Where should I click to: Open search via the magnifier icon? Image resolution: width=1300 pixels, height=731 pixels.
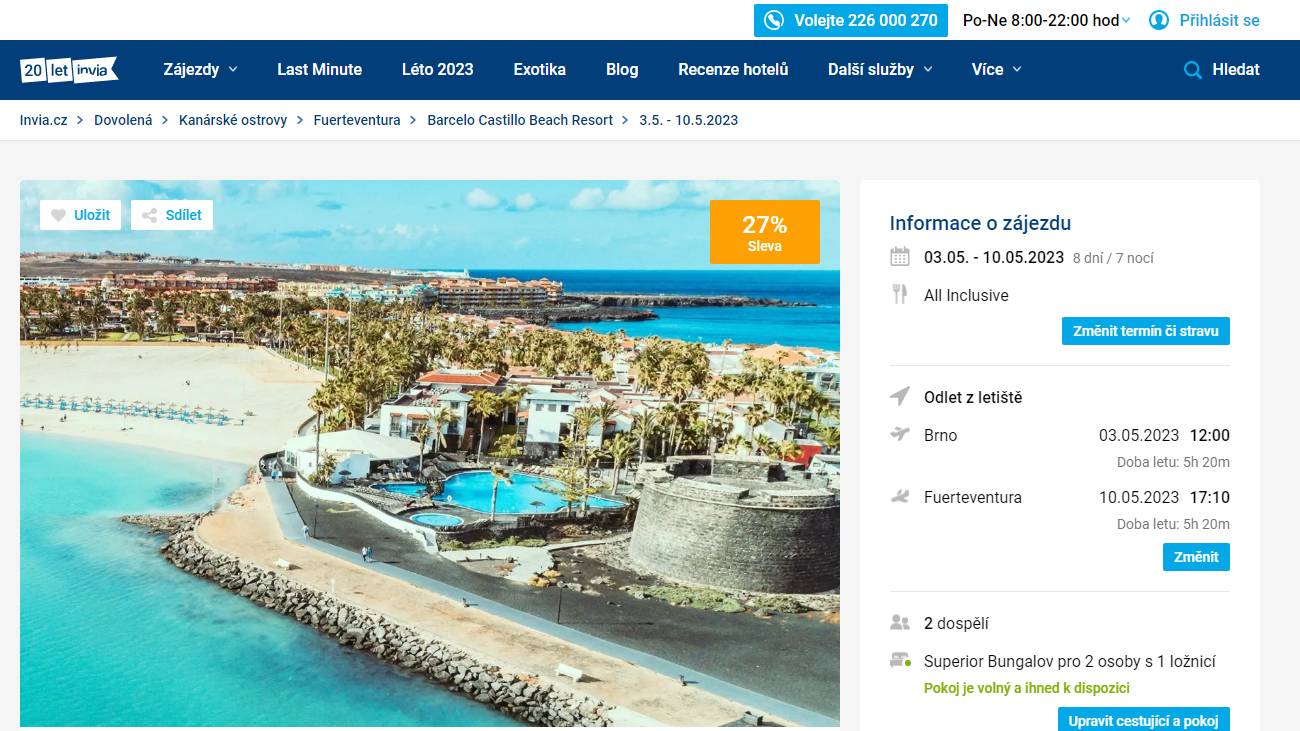tap(1192, 70)
